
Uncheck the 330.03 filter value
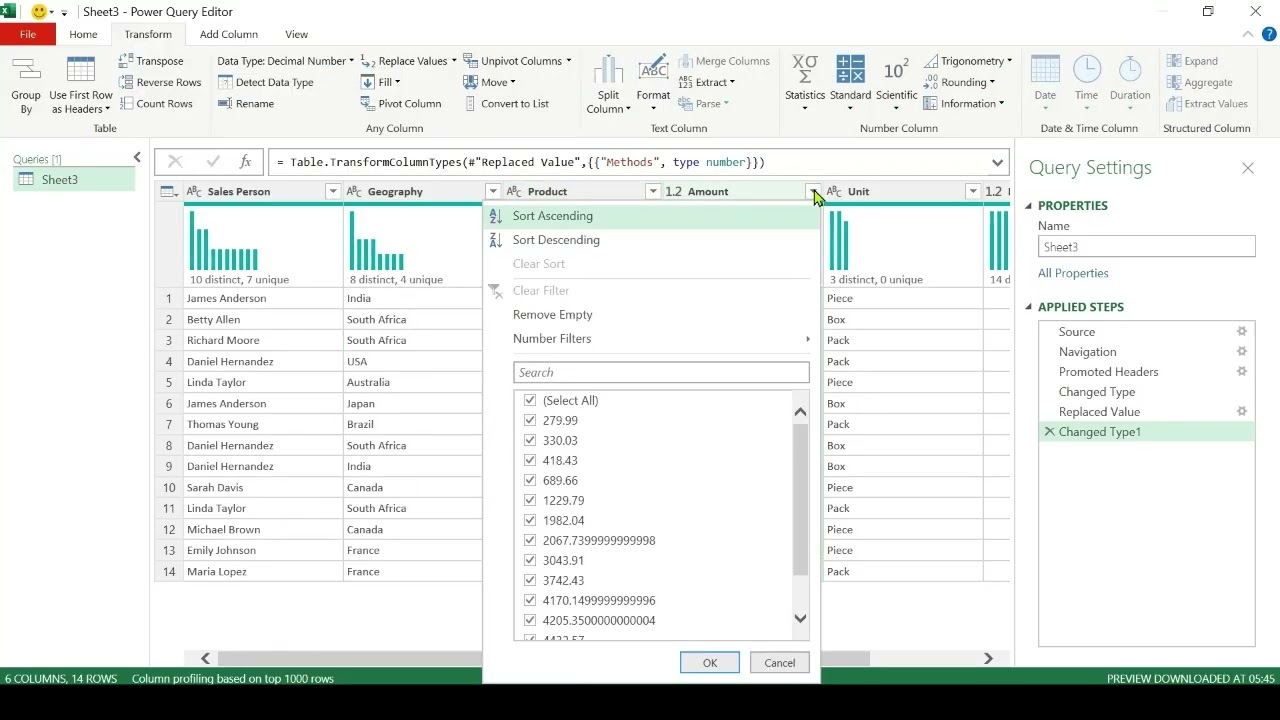coord(530,440)
